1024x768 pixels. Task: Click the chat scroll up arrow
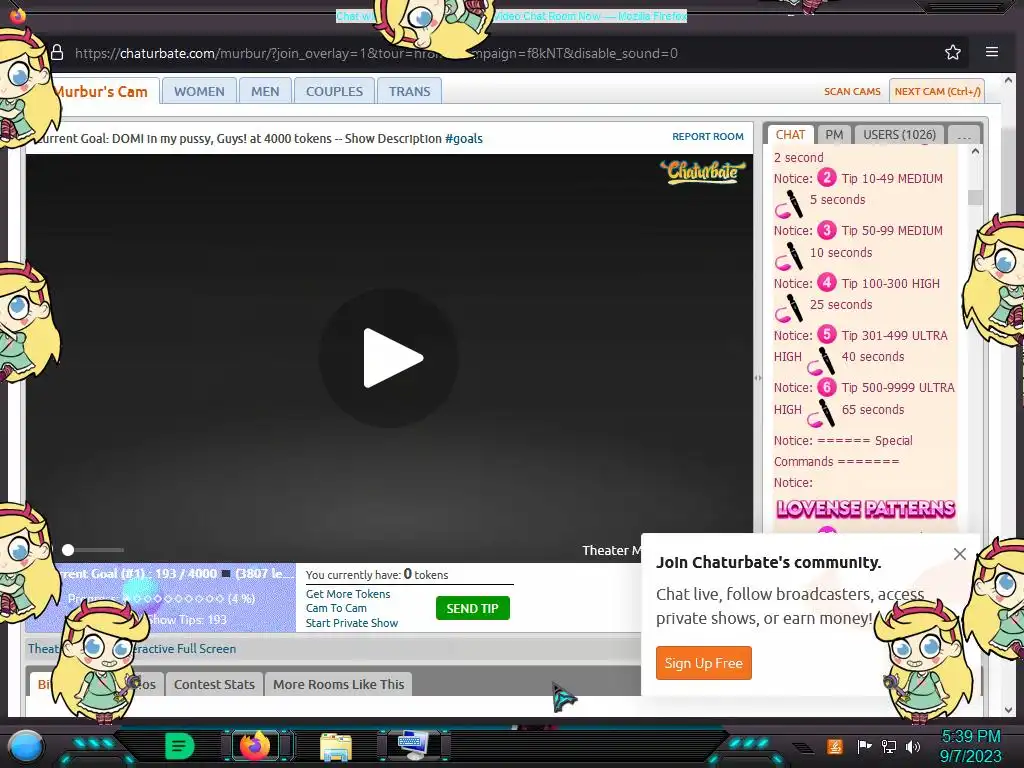[975, 152]
